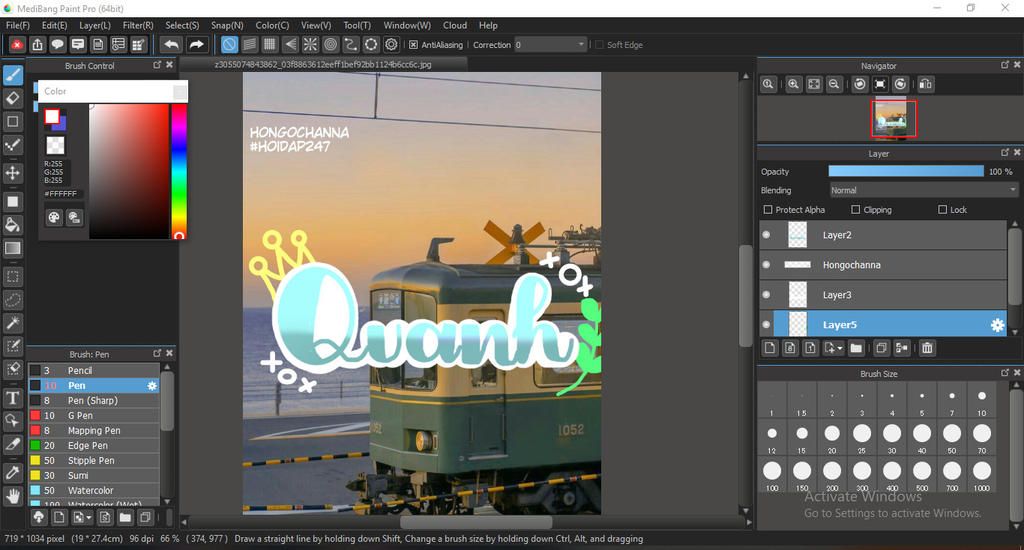Turn snap off with the blue icon
The image size is (1024, 550).
(x=229, y=44)
